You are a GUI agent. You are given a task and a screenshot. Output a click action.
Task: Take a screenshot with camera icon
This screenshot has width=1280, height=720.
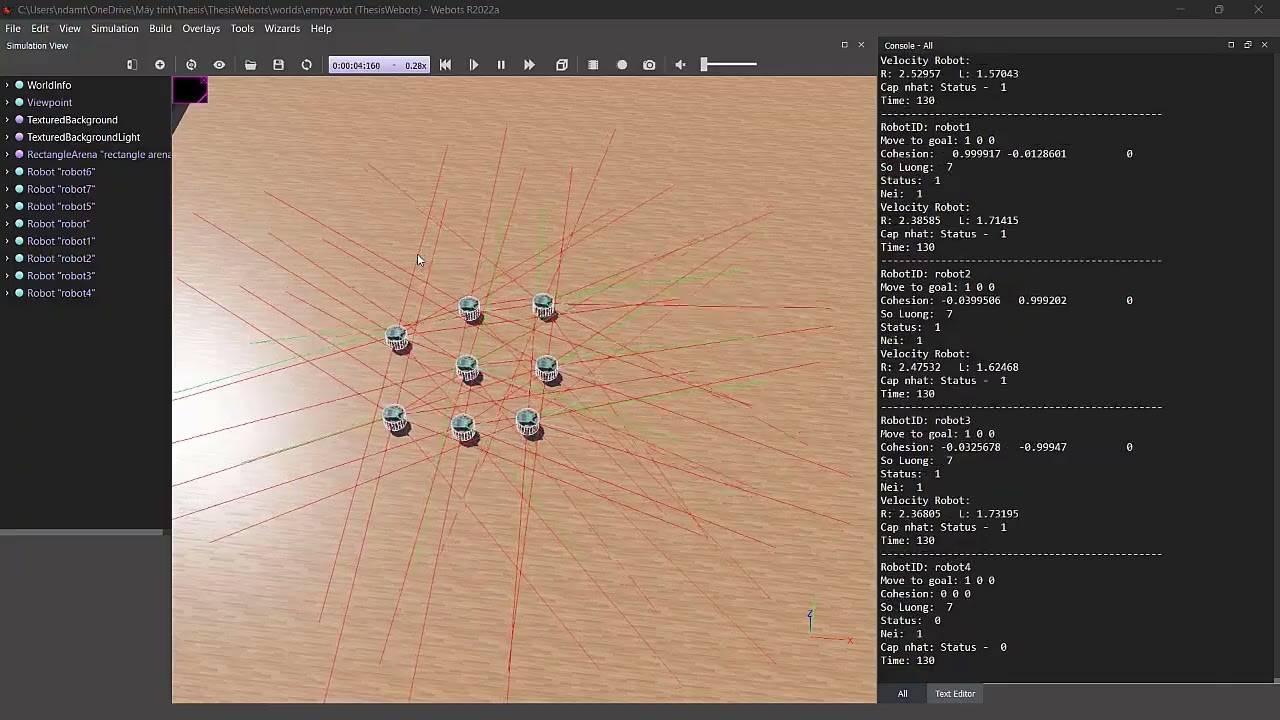pyautogui.click(x=649, y=65)
